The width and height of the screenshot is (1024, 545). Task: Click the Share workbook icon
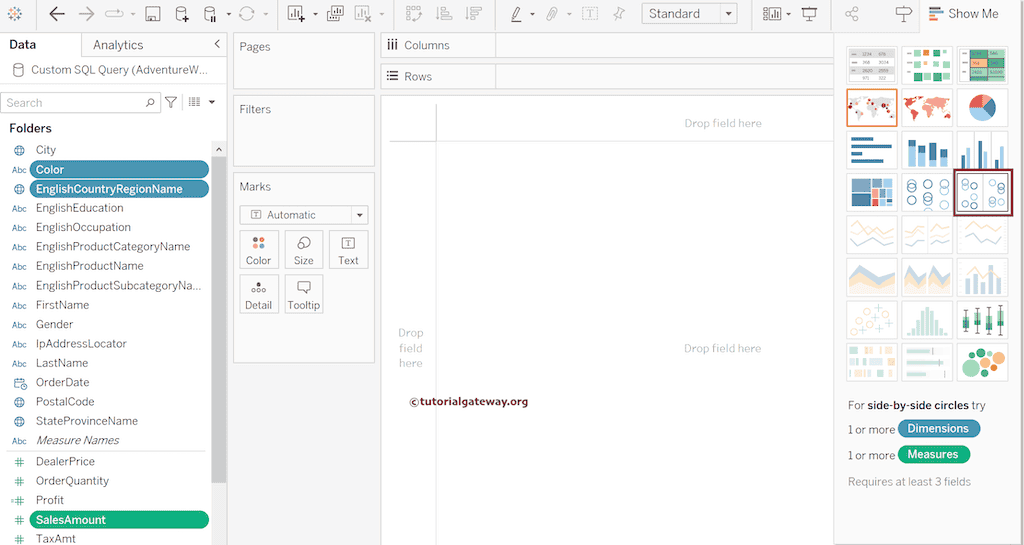(x=852, y=14)
